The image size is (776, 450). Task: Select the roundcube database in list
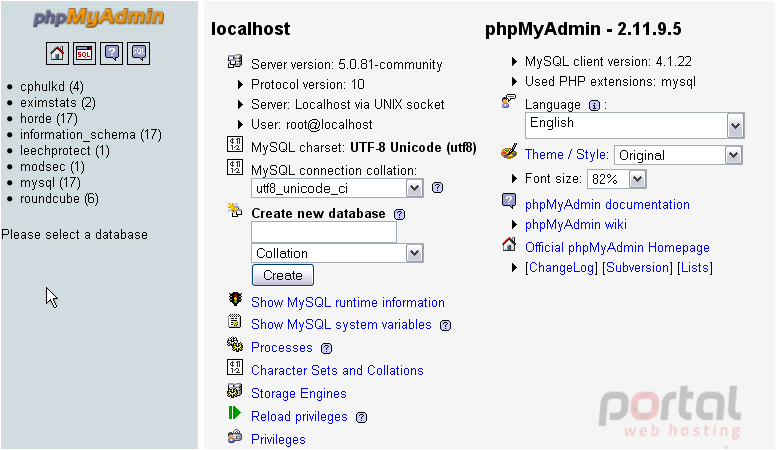[59, 199]
